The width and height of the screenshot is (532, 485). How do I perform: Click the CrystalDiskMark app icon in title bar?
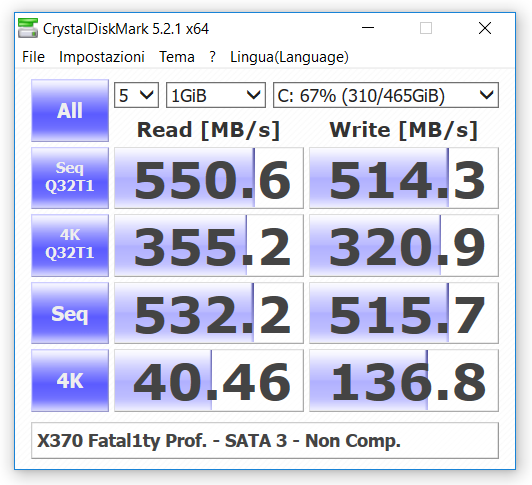28,28
